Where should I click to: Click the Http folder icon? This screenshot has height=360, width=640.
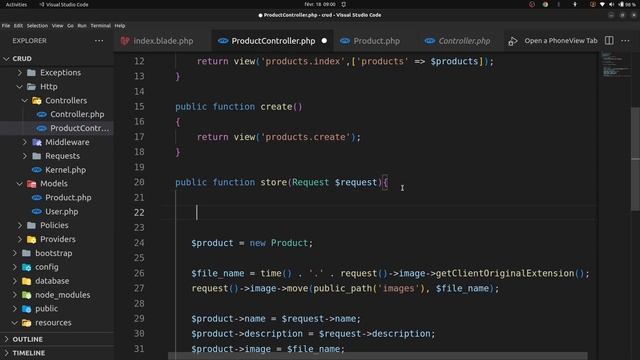point(31,87)
